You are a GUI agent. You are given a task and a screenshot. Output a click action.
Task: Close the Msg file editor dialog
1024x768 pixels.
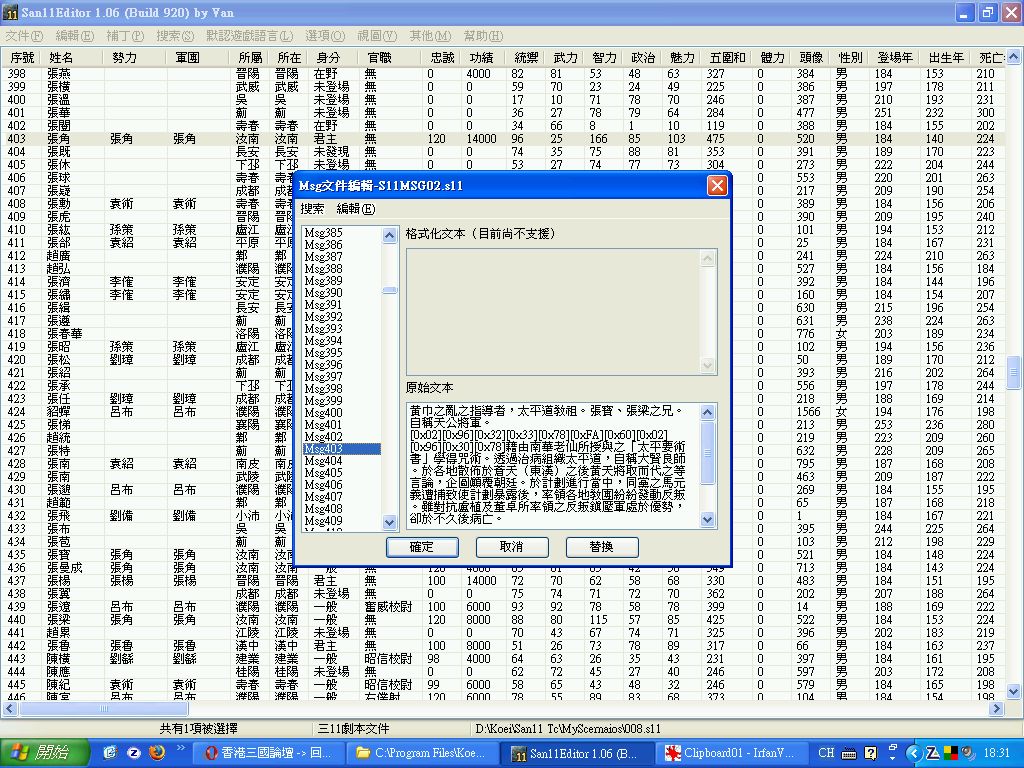point(716,186)
